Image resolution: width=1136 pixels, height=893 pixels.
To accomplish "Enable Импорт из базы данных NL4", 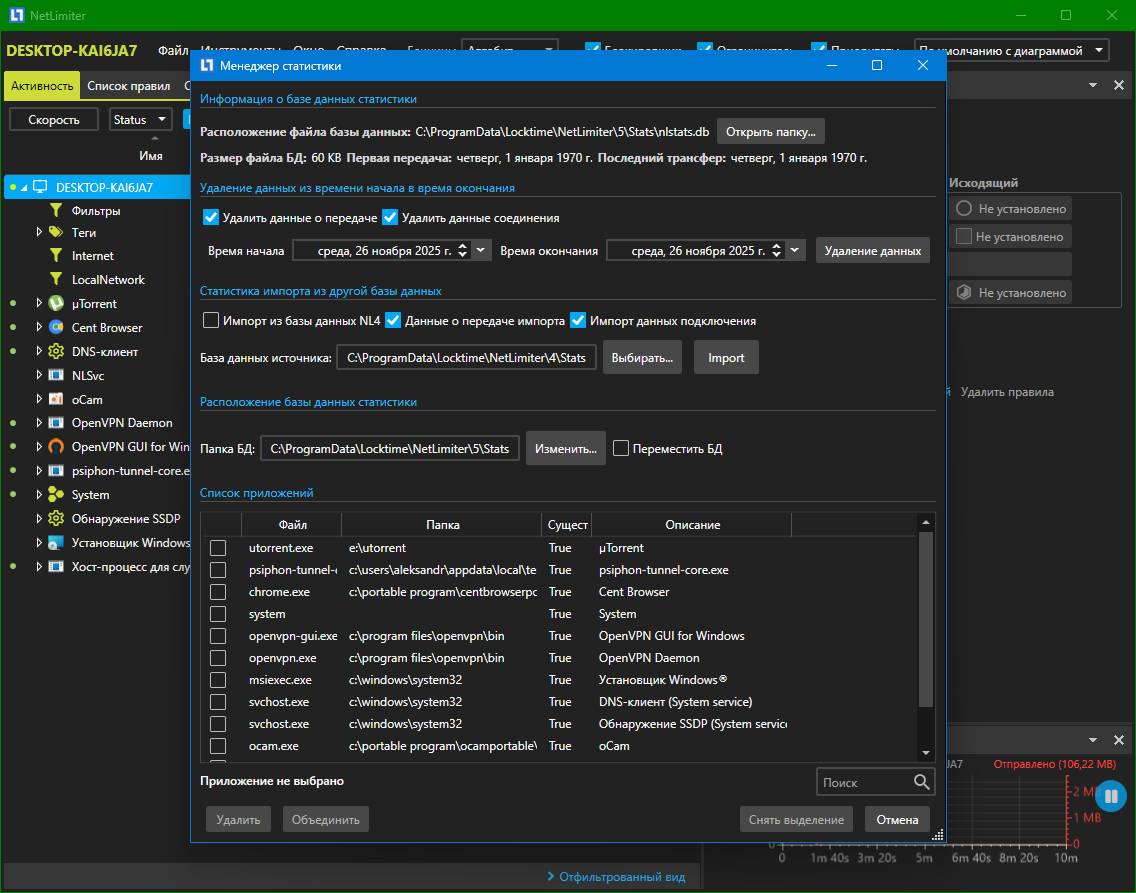I will (x=211, y=321).
